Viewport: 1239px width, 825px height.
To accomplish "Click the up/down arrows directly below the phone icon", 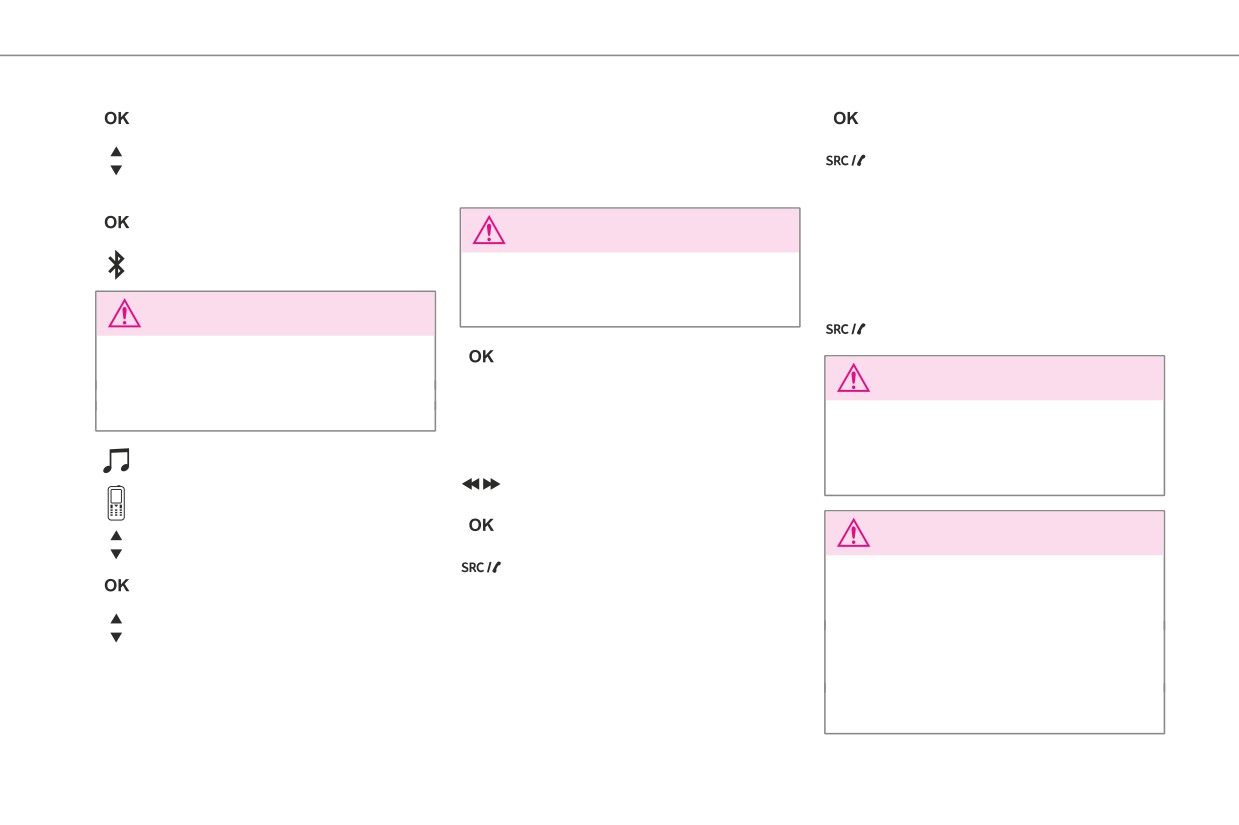I will pos(116,545).
